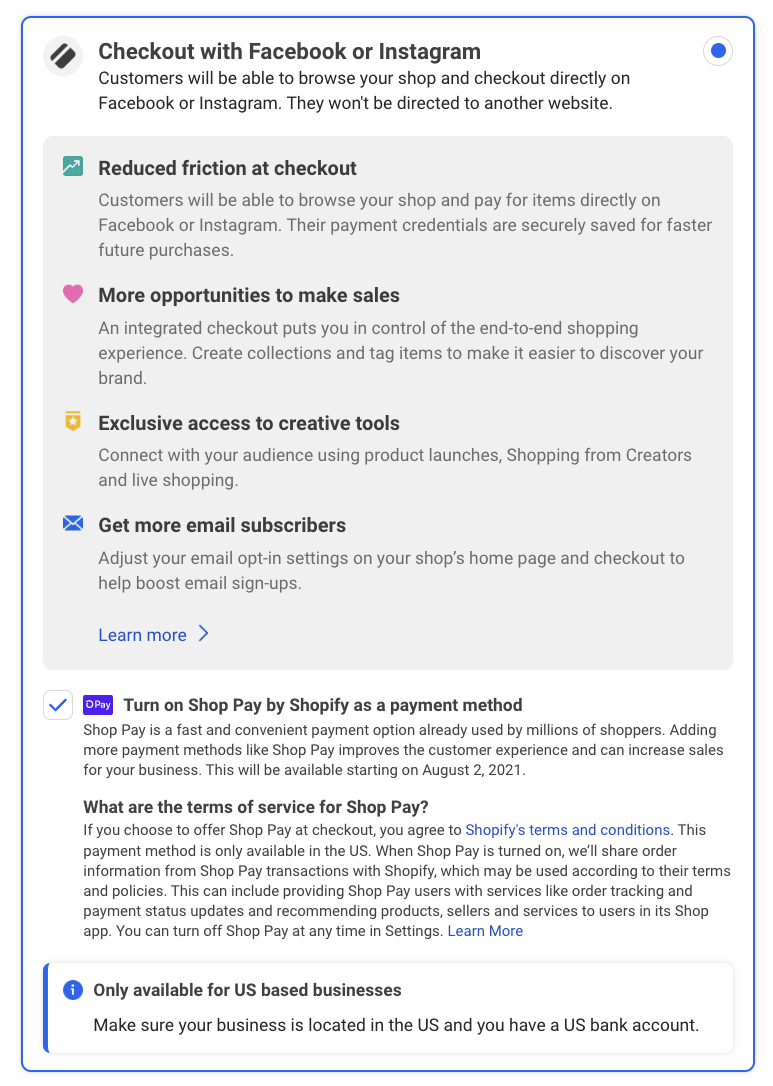Click the blue envelope icon
This screenshot has height=1086, width=773.
click(x=73, y=523)
